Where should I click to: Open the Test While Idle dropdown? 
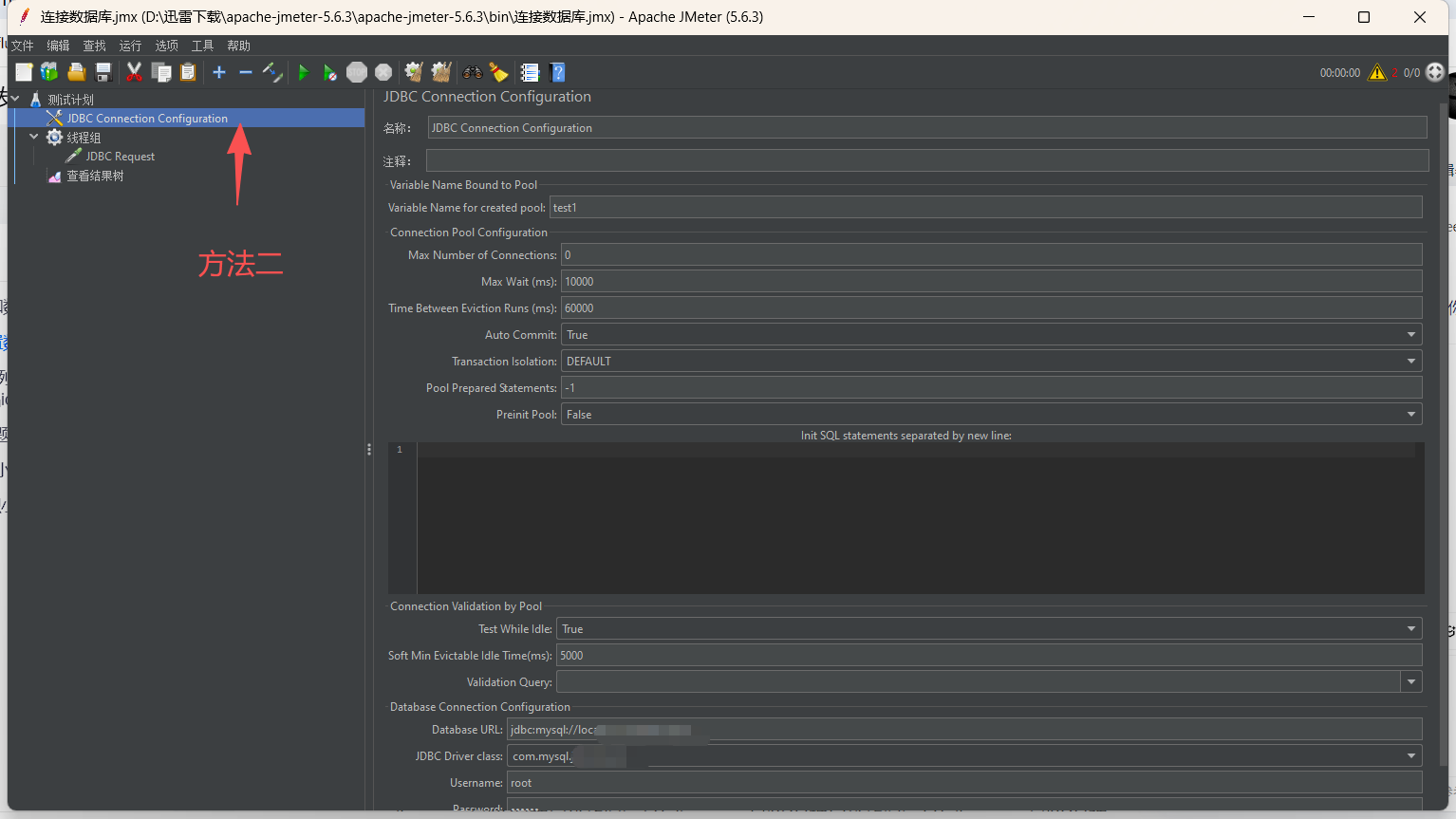pos(989,629)
